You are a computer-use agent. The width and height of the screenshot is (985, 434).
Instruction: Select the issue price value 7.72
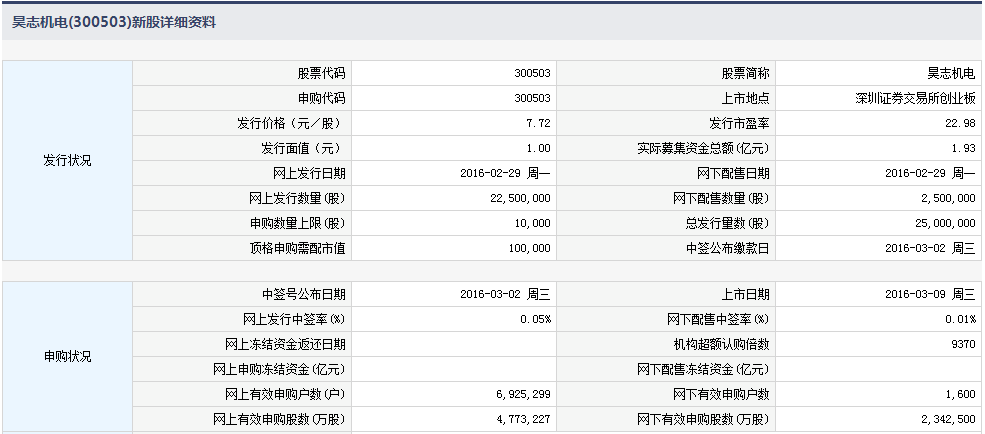coord(538,123)
